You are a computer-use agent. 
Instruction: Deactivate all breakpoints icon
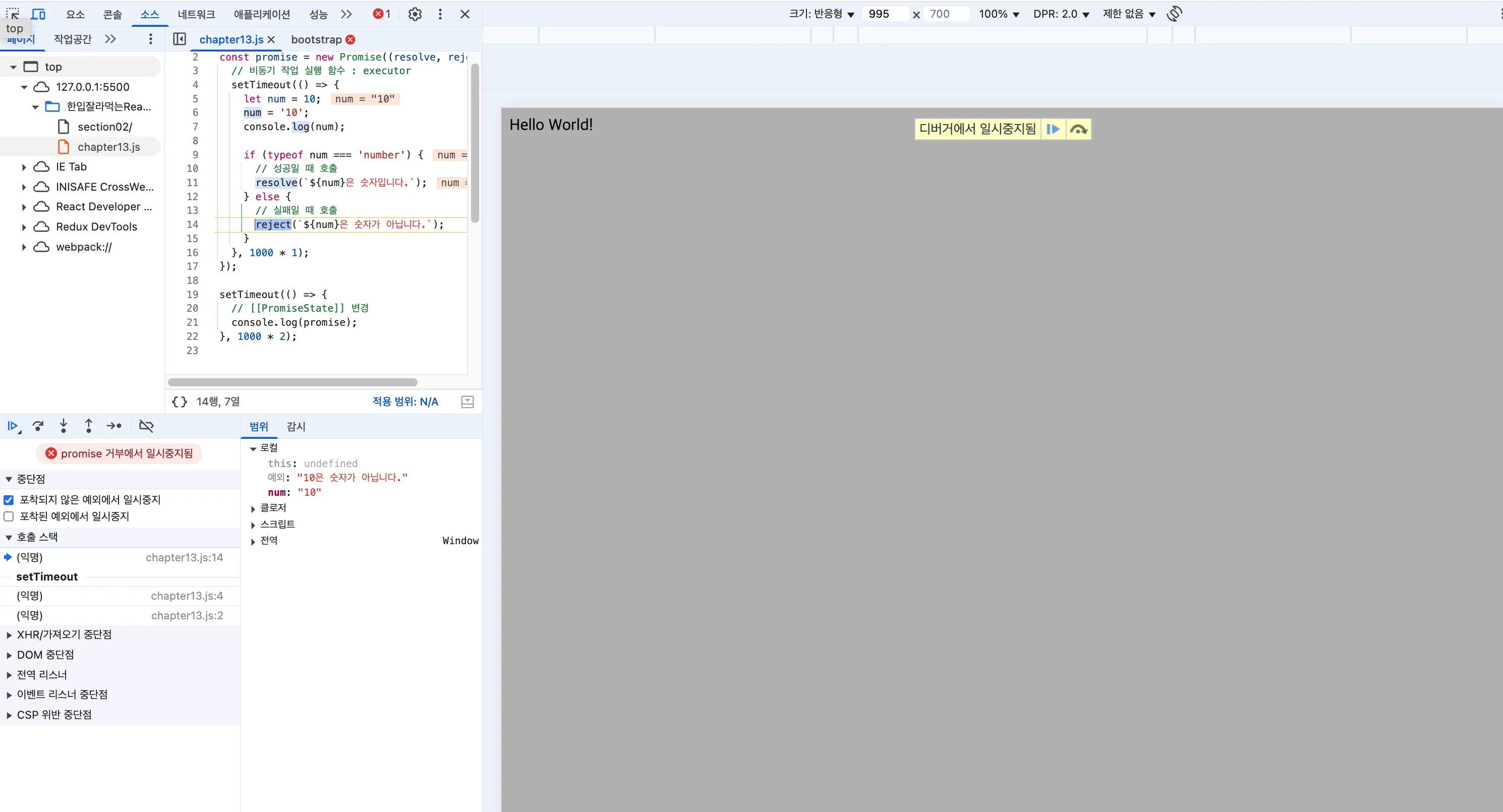pyautogui.click(x=146, y=426)
